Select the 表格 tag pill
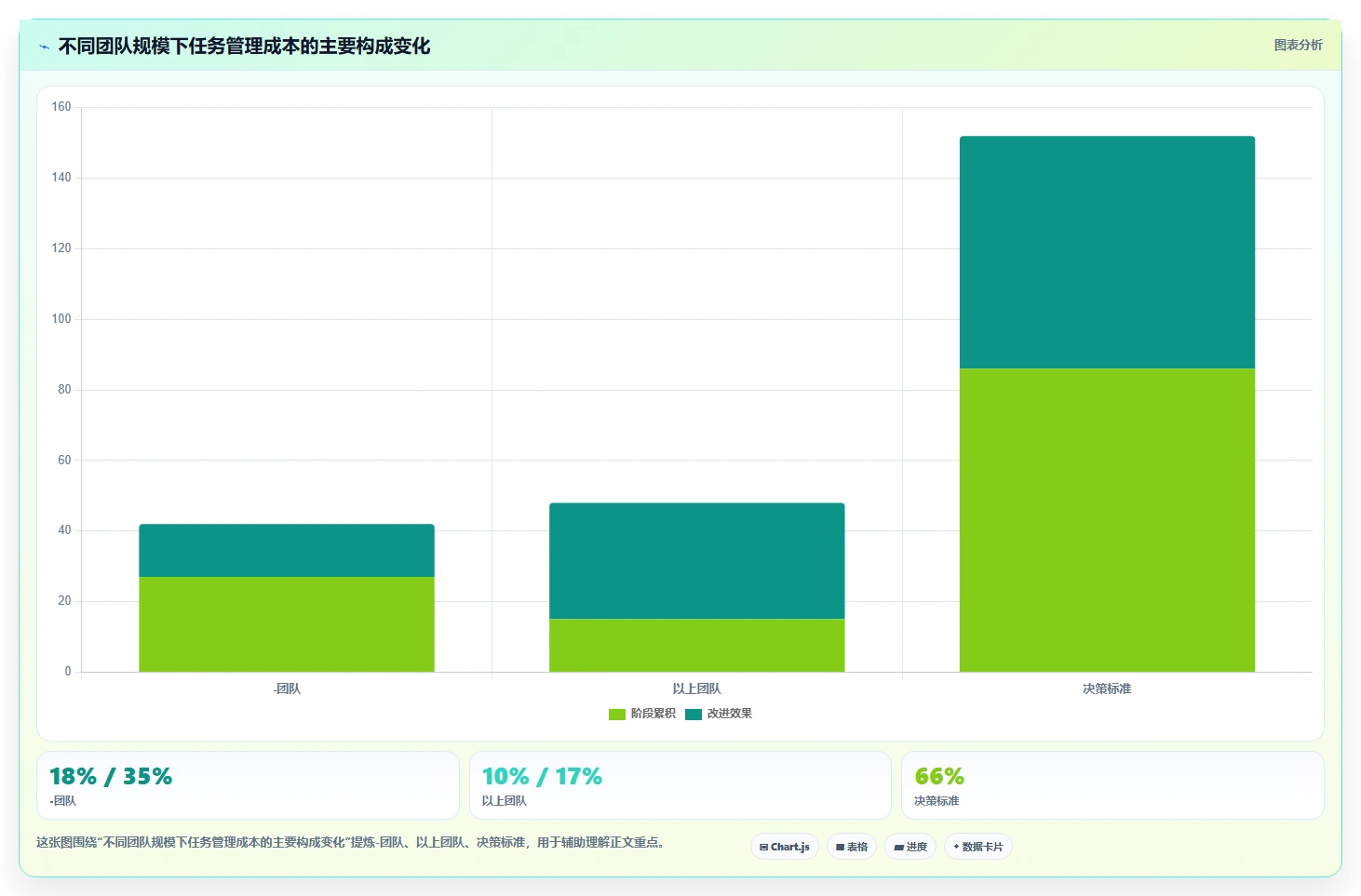The width and height of the screenshot is (1361, 896). (x=852, y=847)
